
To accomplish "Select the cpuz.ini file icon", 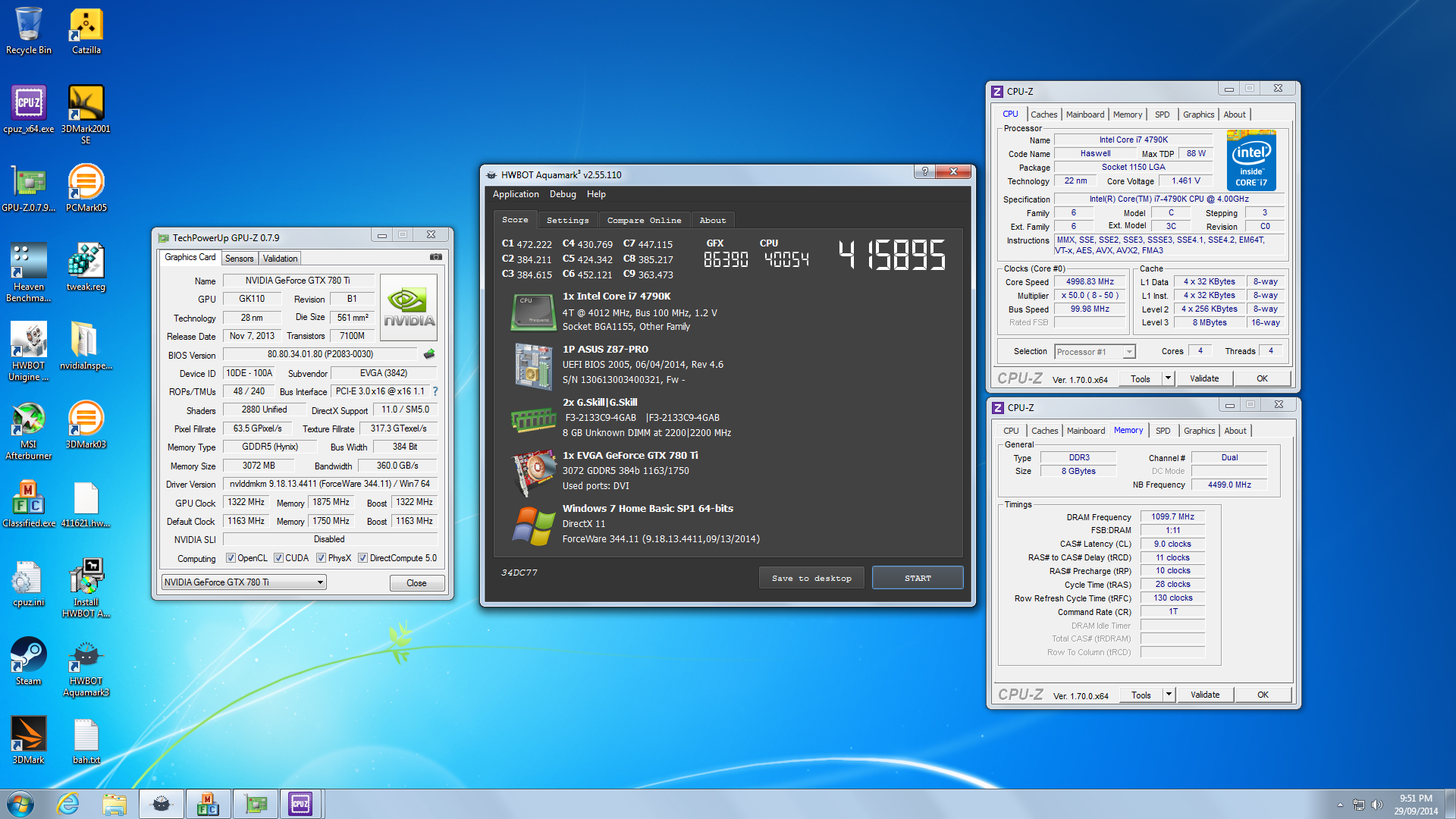I will [29, 582].
